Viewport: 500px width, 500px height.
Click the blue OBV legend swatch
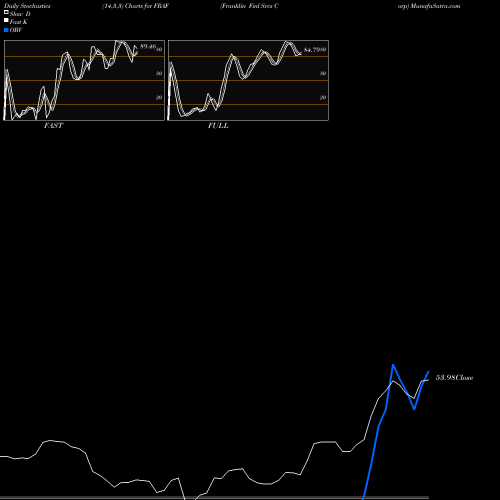(x=6, y=30)
